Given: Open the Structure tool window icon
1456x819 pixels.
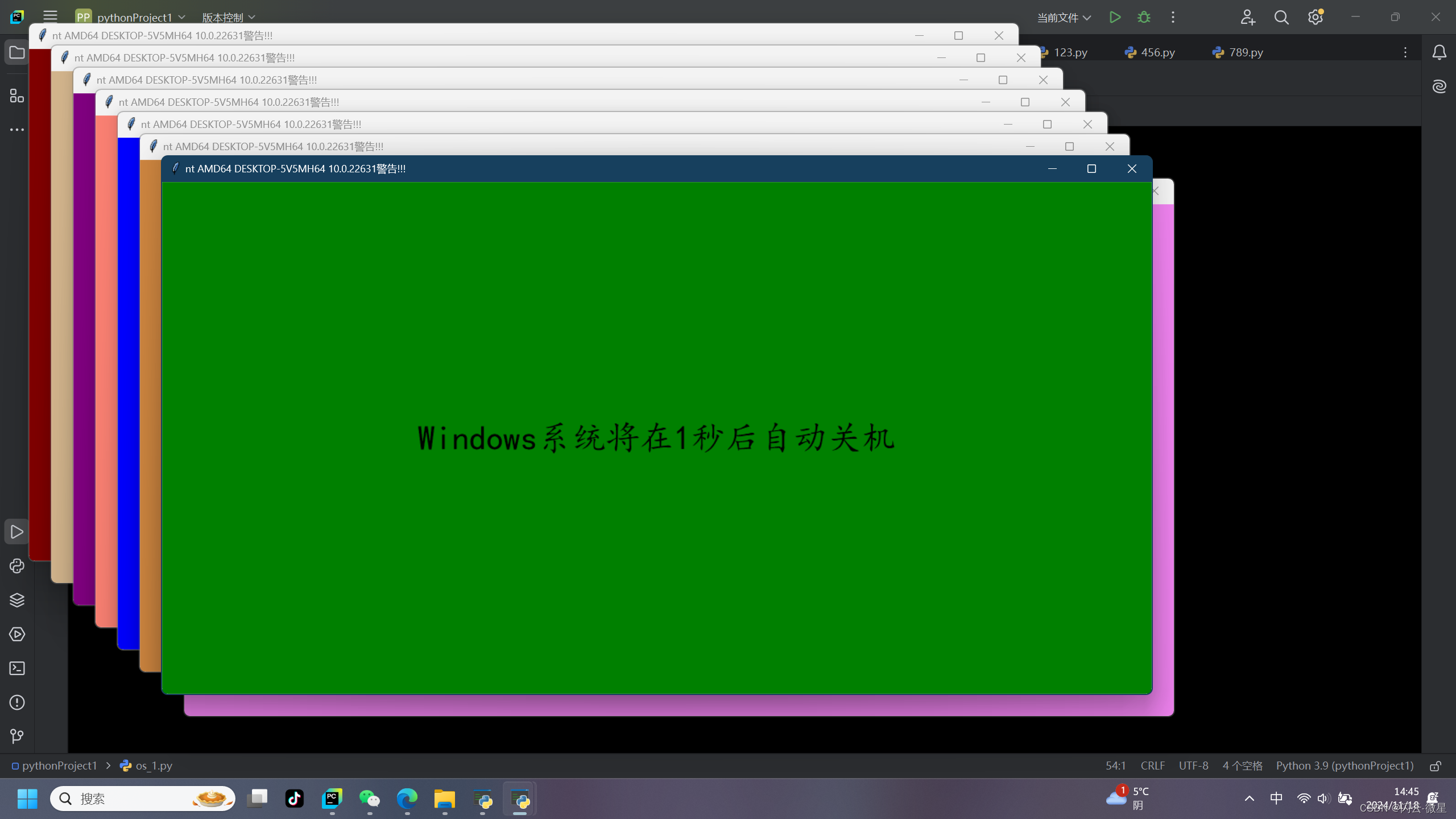Looking at the screenshot, I should [17, 96].
